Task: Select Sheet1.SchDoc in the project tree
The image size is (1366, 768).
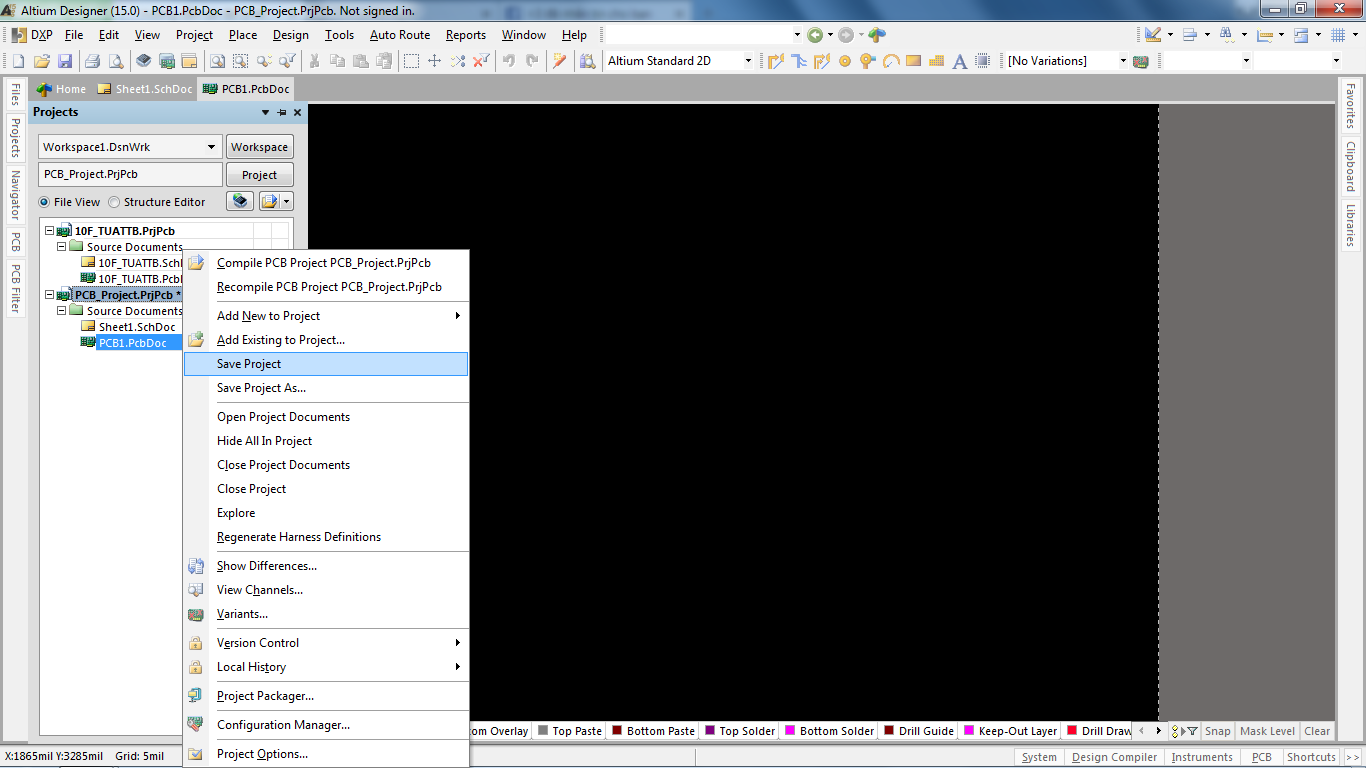Action: [x=137, y=327]
